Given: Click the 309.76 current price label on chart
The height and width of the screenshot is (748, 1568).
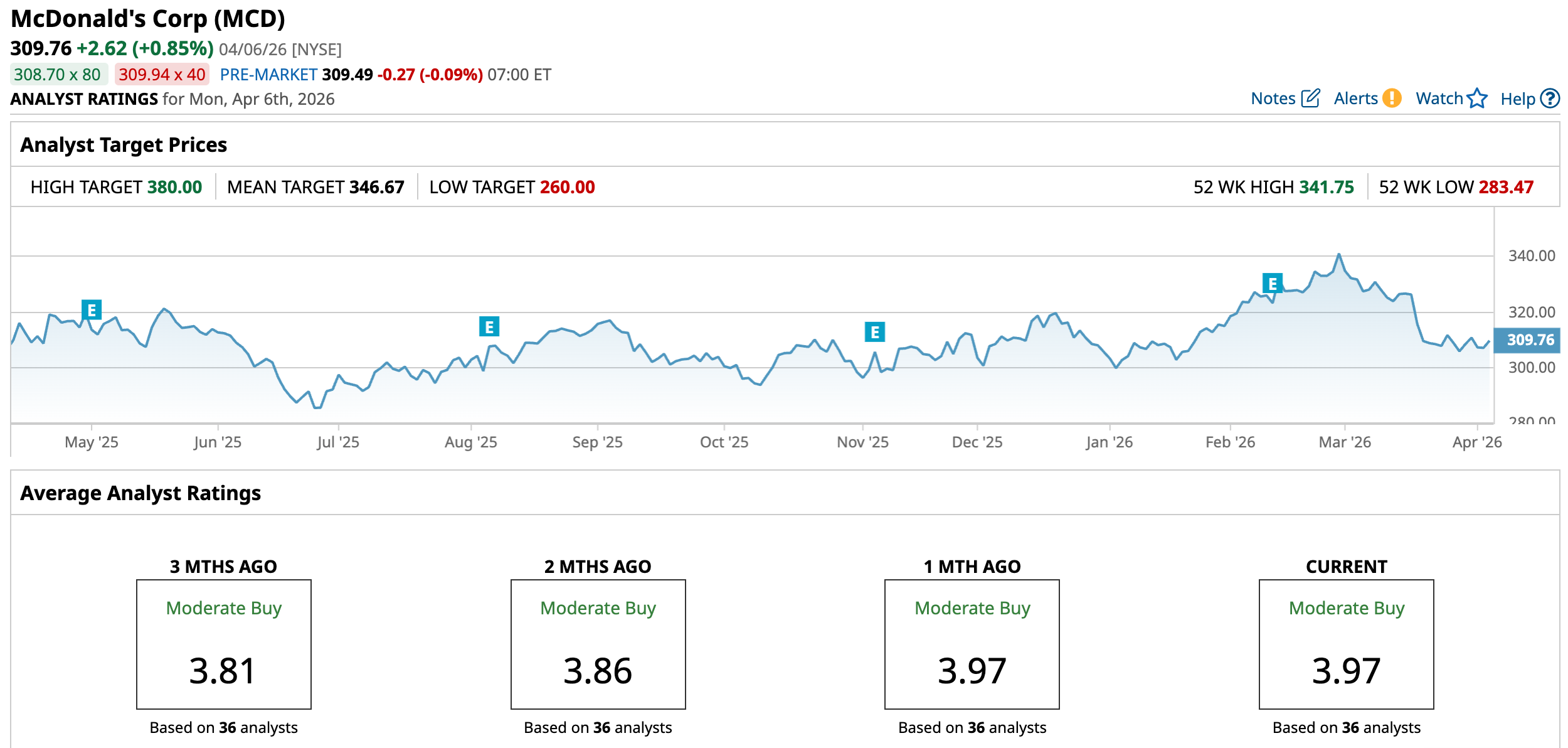Looking at the screenshot, I should click(x=1530, y=340).
